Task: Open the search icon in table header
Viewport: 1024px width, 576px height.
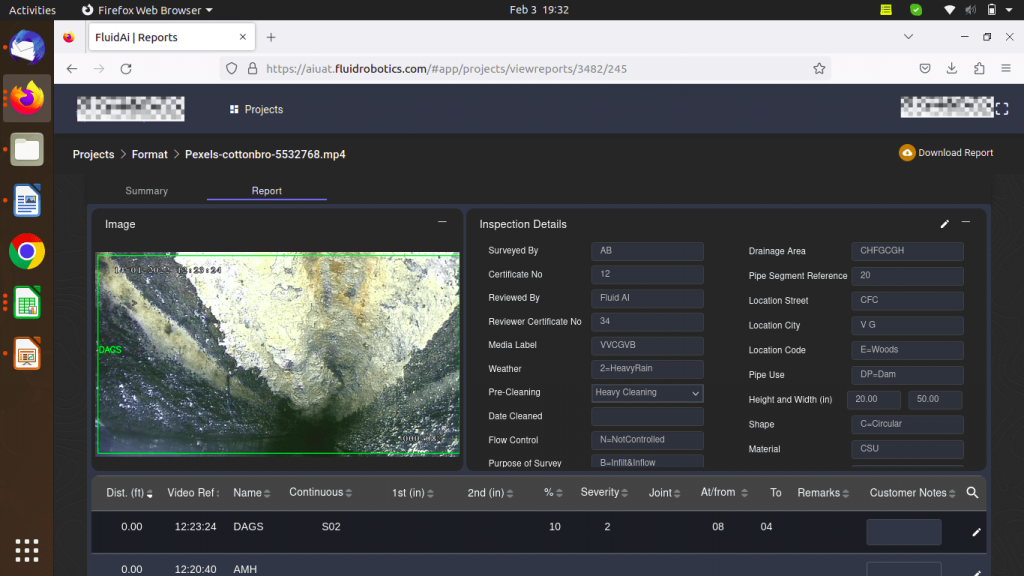Action: click(972, 493)
